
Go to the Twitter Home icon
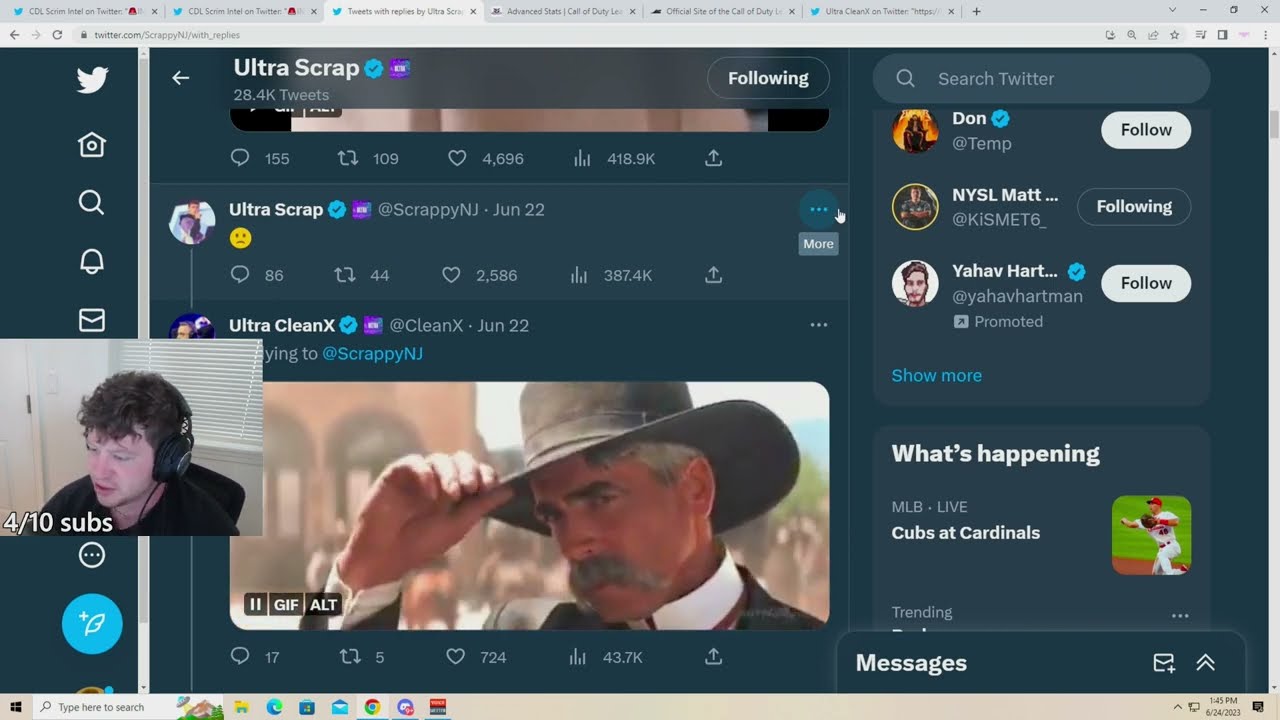92,145
